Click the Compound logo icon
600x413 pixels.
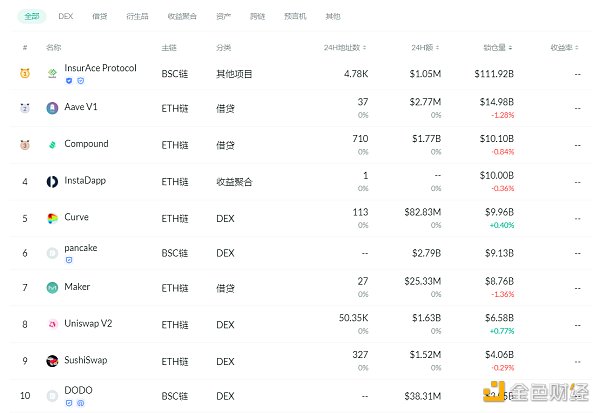tap(53, 144)
